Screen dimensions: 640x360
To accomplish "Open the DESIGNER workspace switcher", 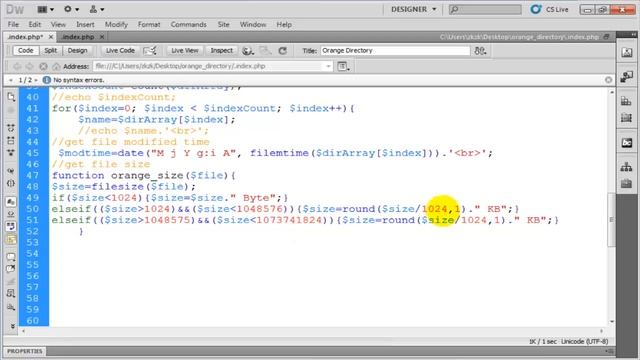I will [413, 9].
